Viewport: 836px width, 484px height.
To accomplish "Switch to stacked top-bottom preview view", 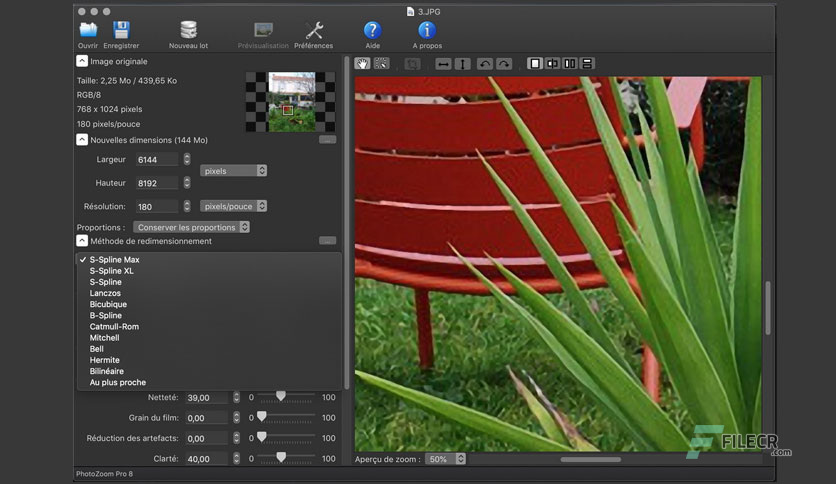I will [x=587, y=64].
